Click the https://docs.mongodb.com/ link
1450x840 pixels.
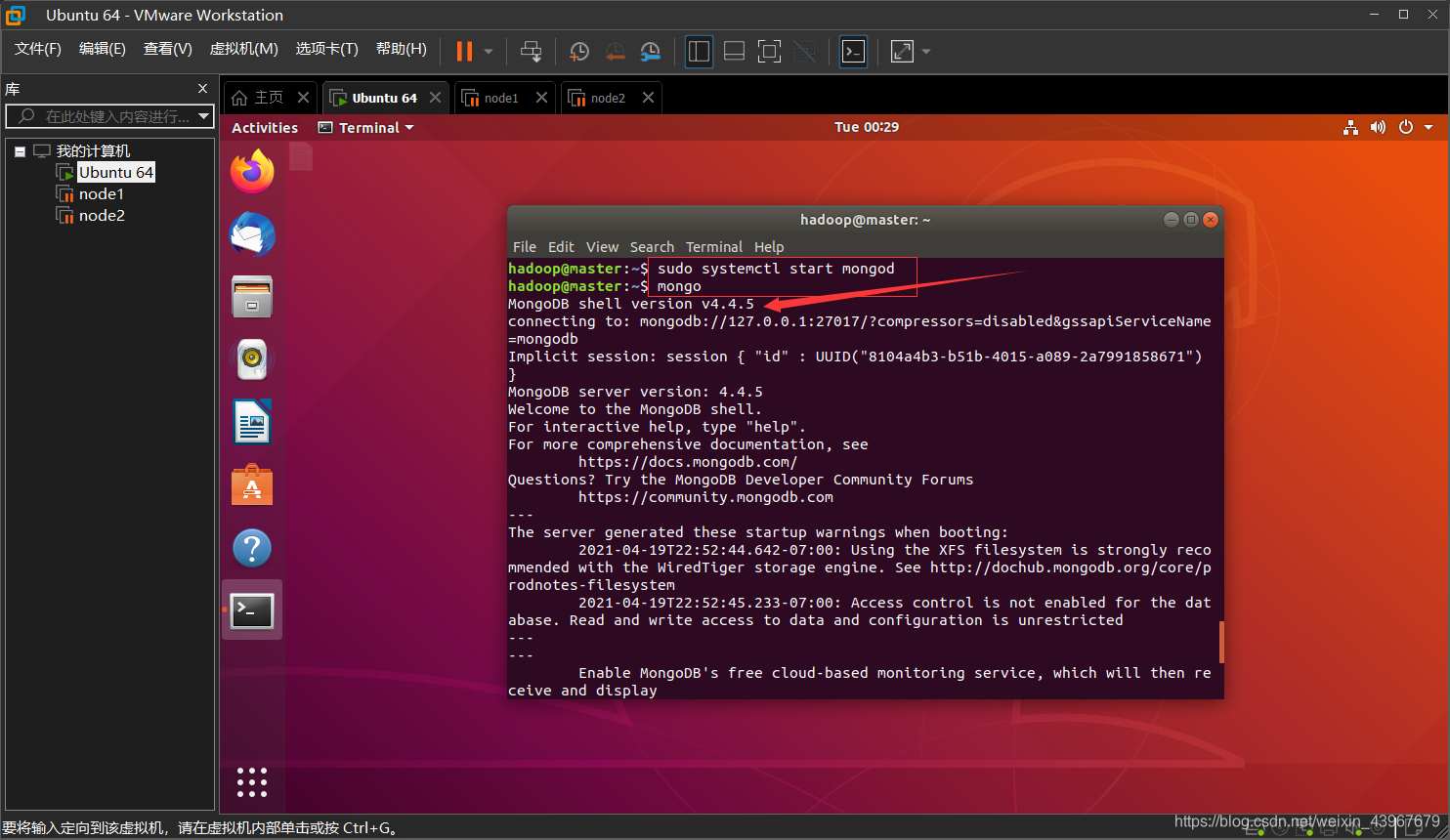(688, 462)
